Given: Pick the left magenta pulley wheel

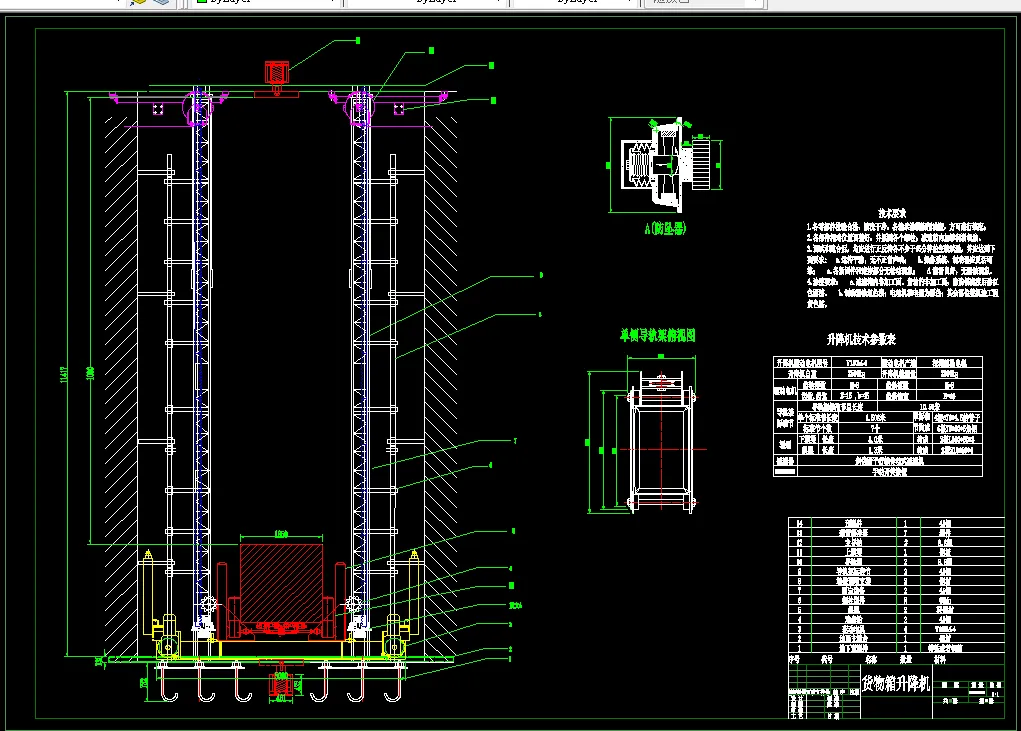Looking at the screenshot, I should 198,107.
